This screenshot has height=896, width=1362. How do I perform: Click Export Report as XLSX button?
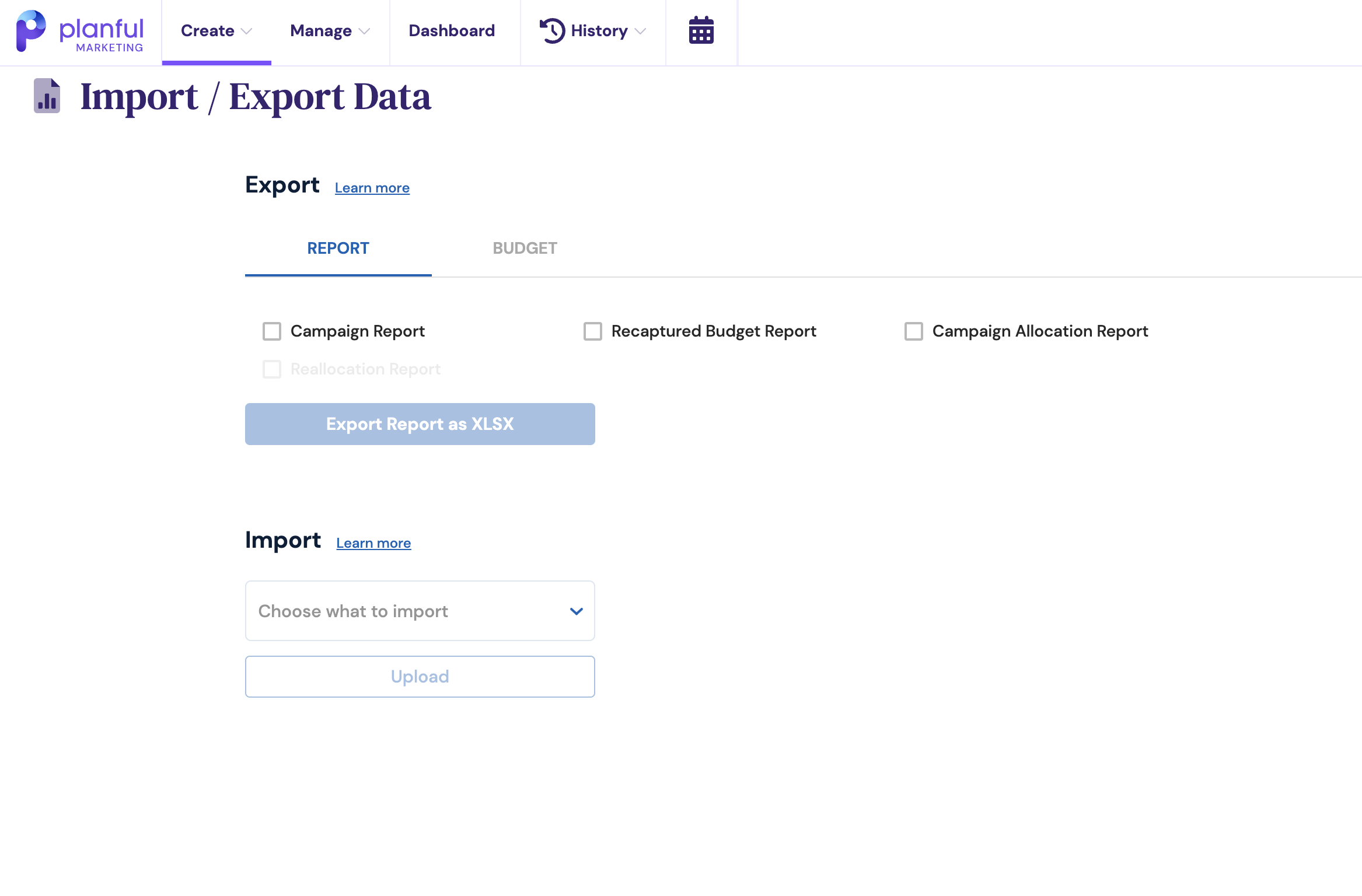point(420,424)
